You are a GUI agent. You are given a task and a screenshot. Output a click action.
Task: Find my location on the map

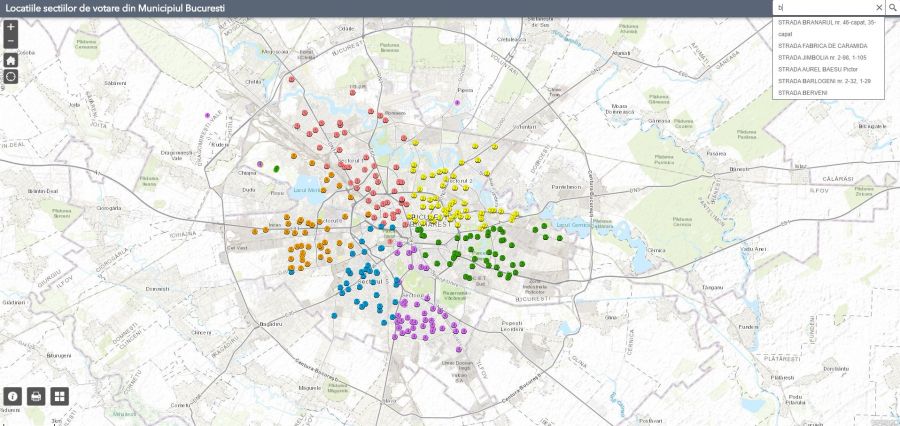coord(10,77)
